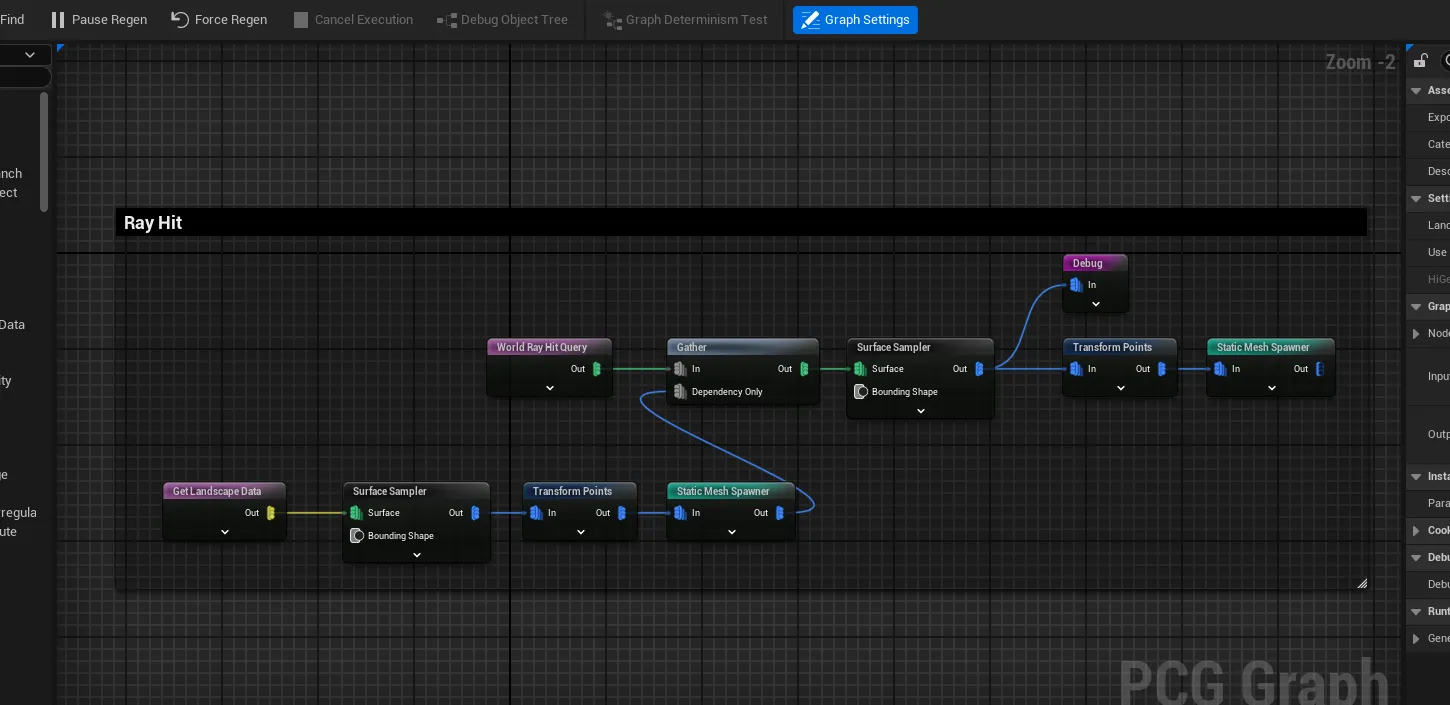Click the search field in the left panel
Viewport: 1450px width, 705px height.
[25, 77]
